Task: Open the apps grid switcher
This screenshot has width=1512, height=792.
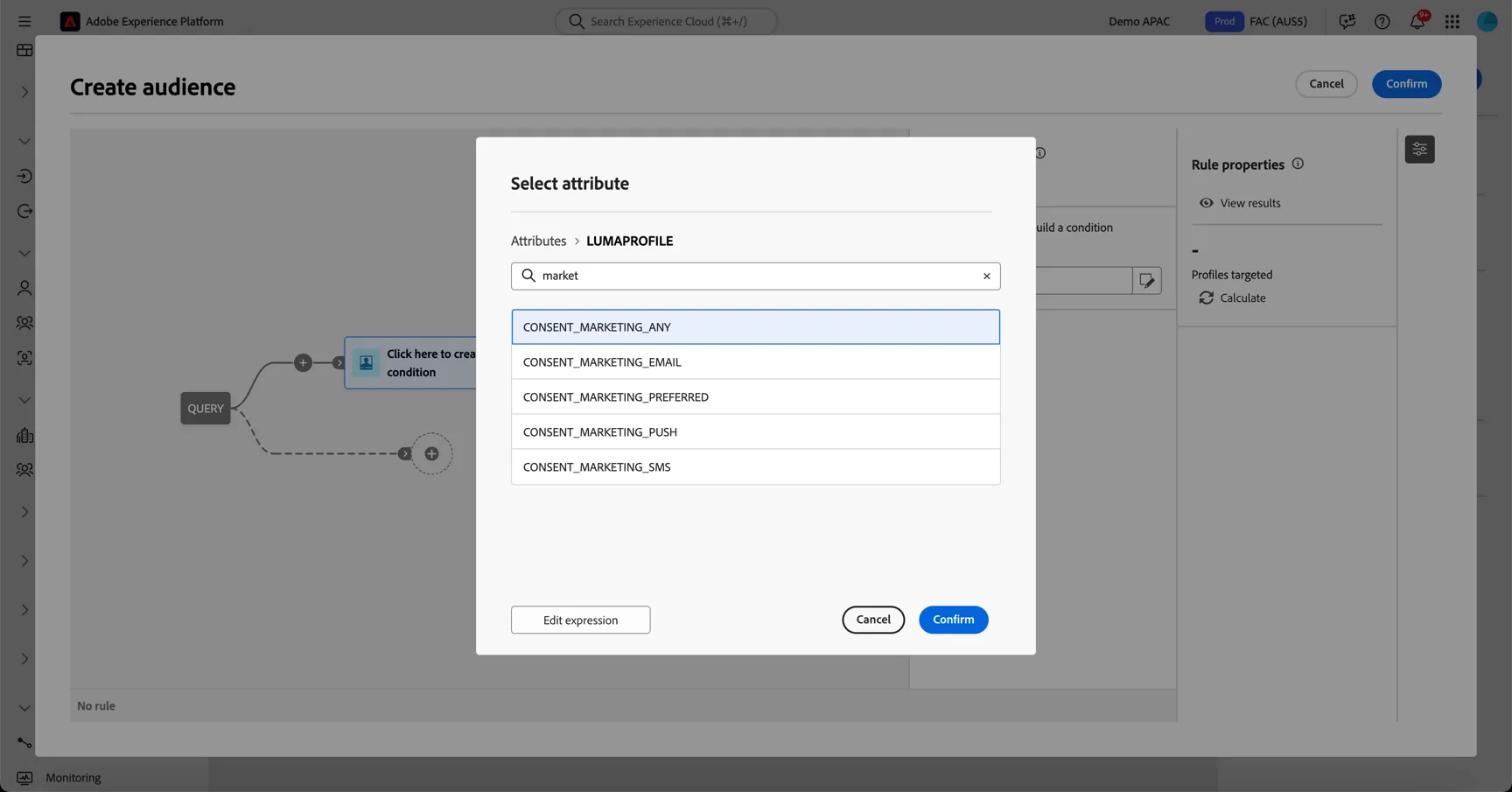Action: click(x=1452, y=22)
